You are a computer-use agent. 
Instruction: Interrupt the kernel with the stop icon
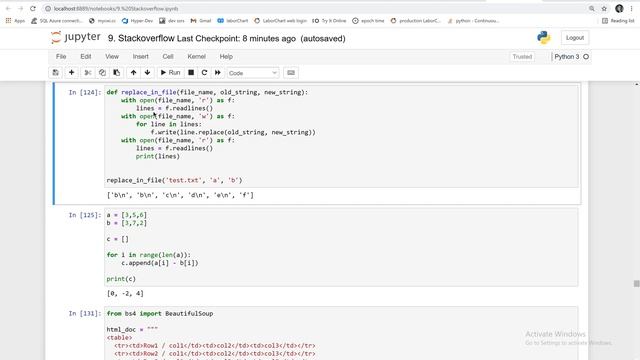[x=191, y=73]
